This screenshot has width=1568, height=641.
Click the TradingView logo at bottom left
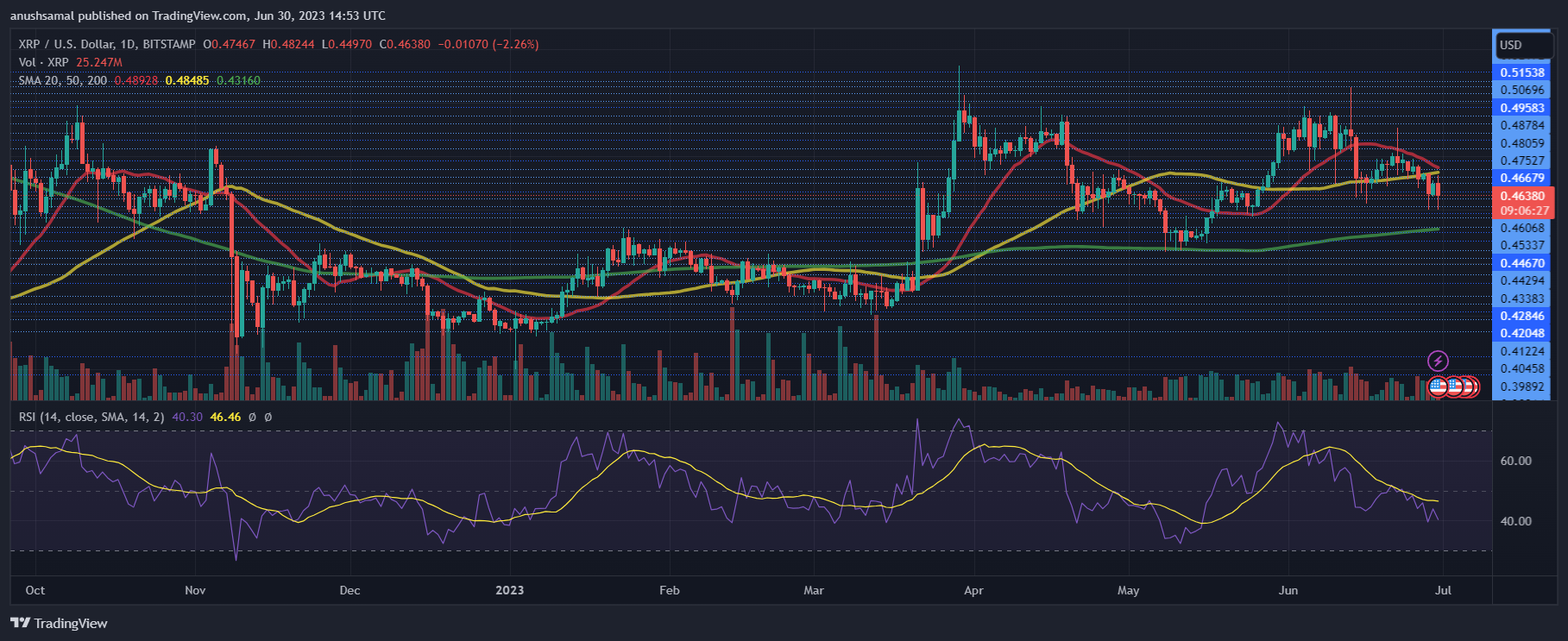60,623
